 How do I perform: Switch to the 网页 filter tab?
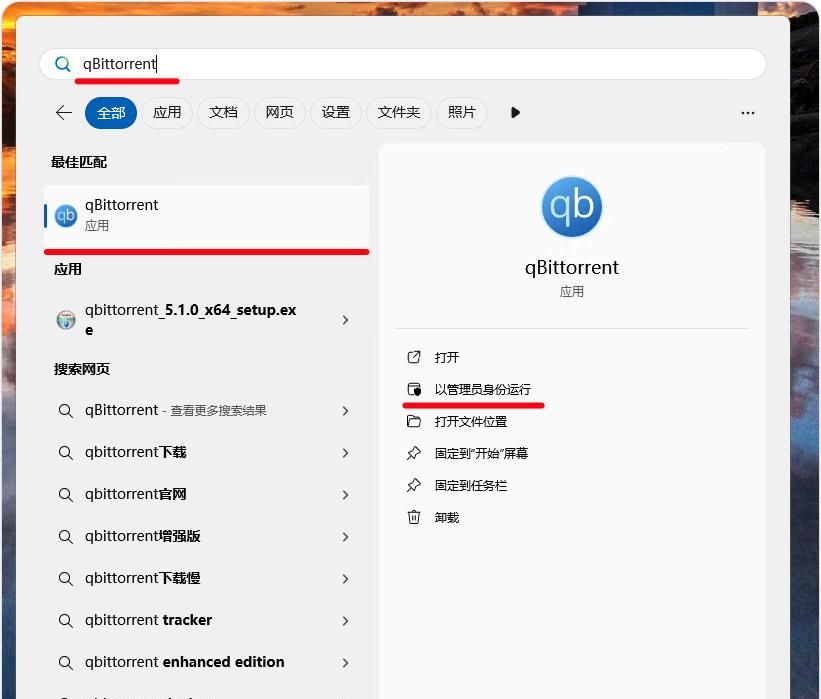click(x=279, y=112)
